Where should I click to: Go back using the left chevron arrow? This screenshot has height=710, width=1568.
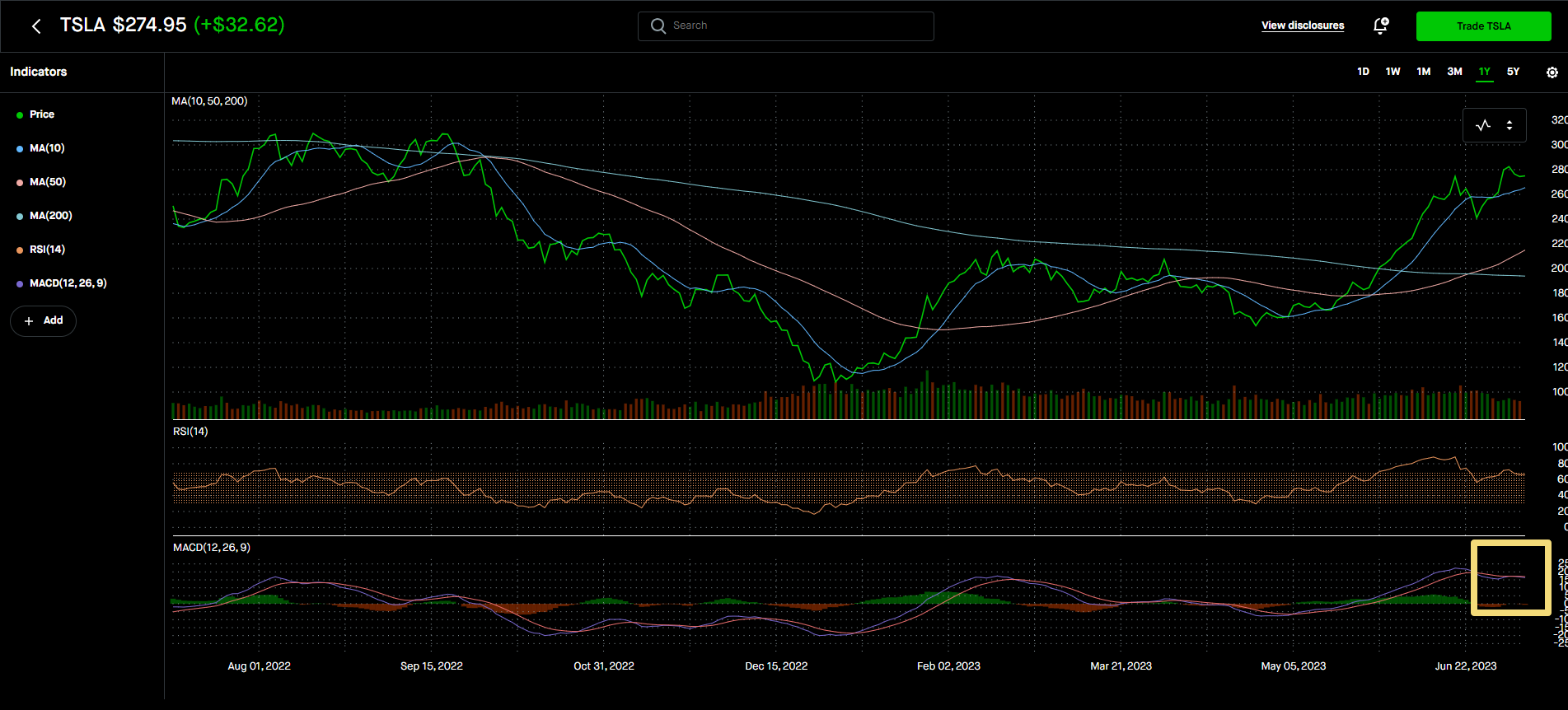point(36,26)
